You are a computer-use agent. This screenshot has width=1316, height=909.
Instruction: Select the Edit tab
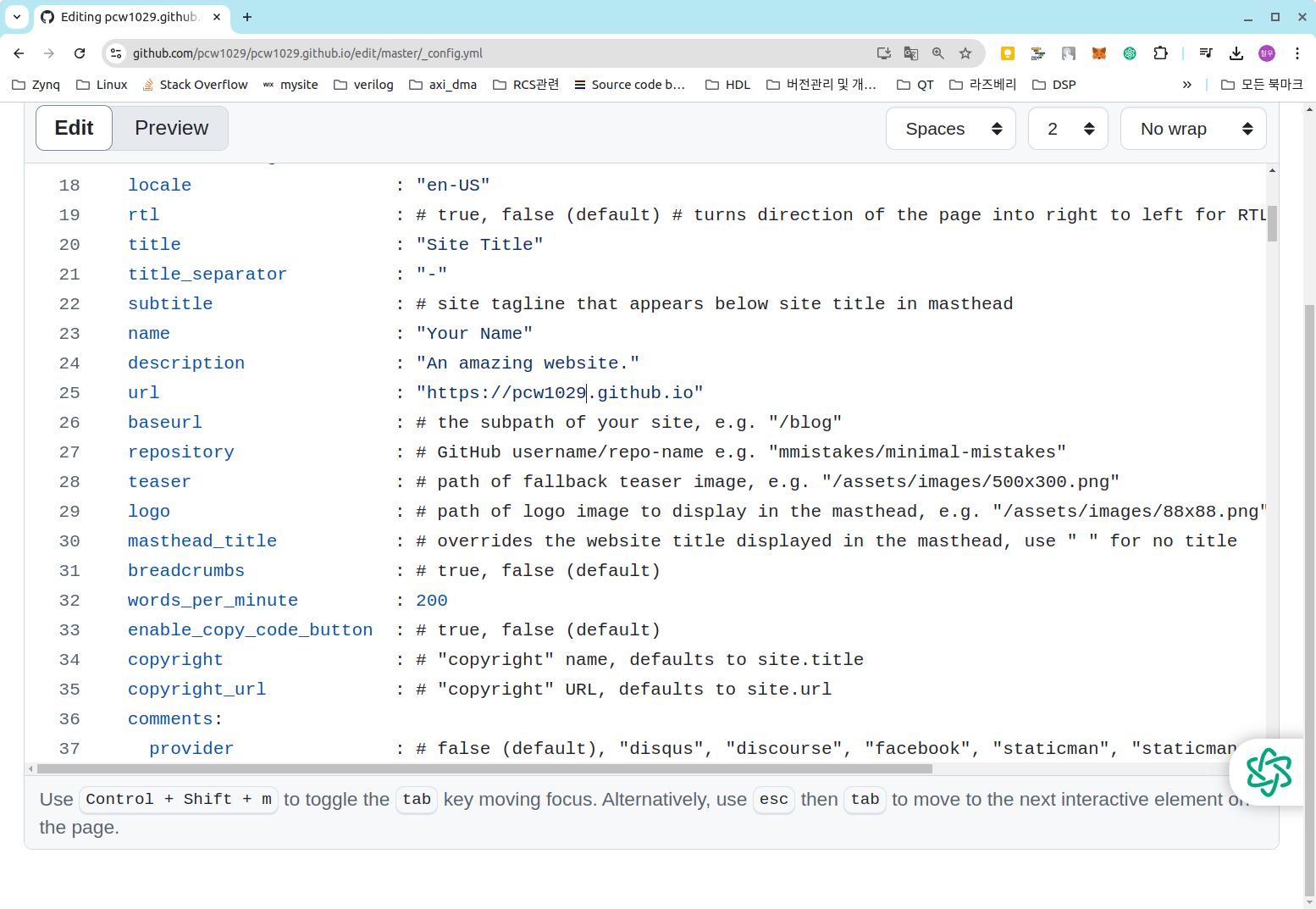(74, 128)
